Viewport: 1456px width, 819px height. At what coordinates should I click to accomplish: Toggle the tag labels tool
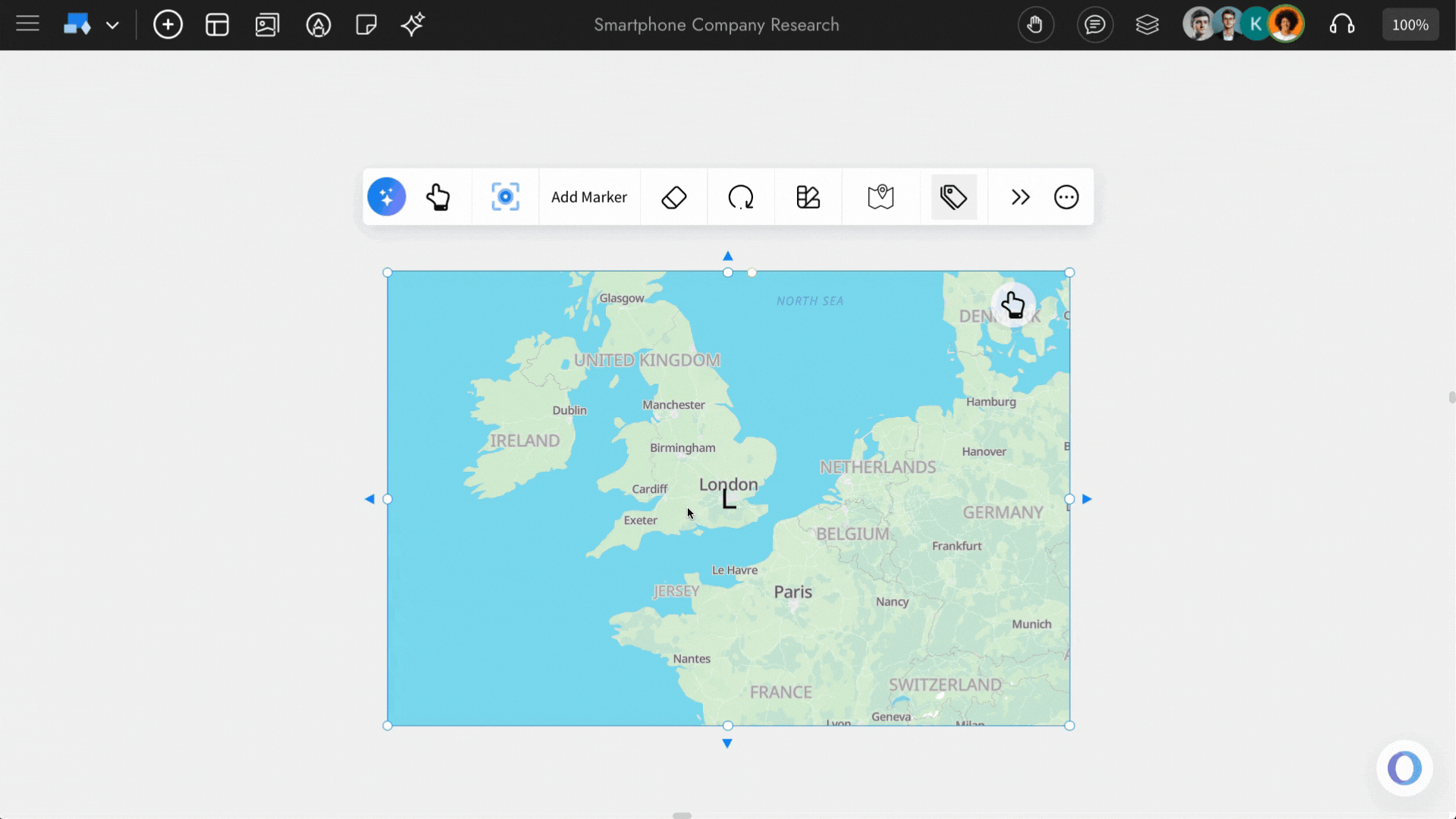[954, 196]
